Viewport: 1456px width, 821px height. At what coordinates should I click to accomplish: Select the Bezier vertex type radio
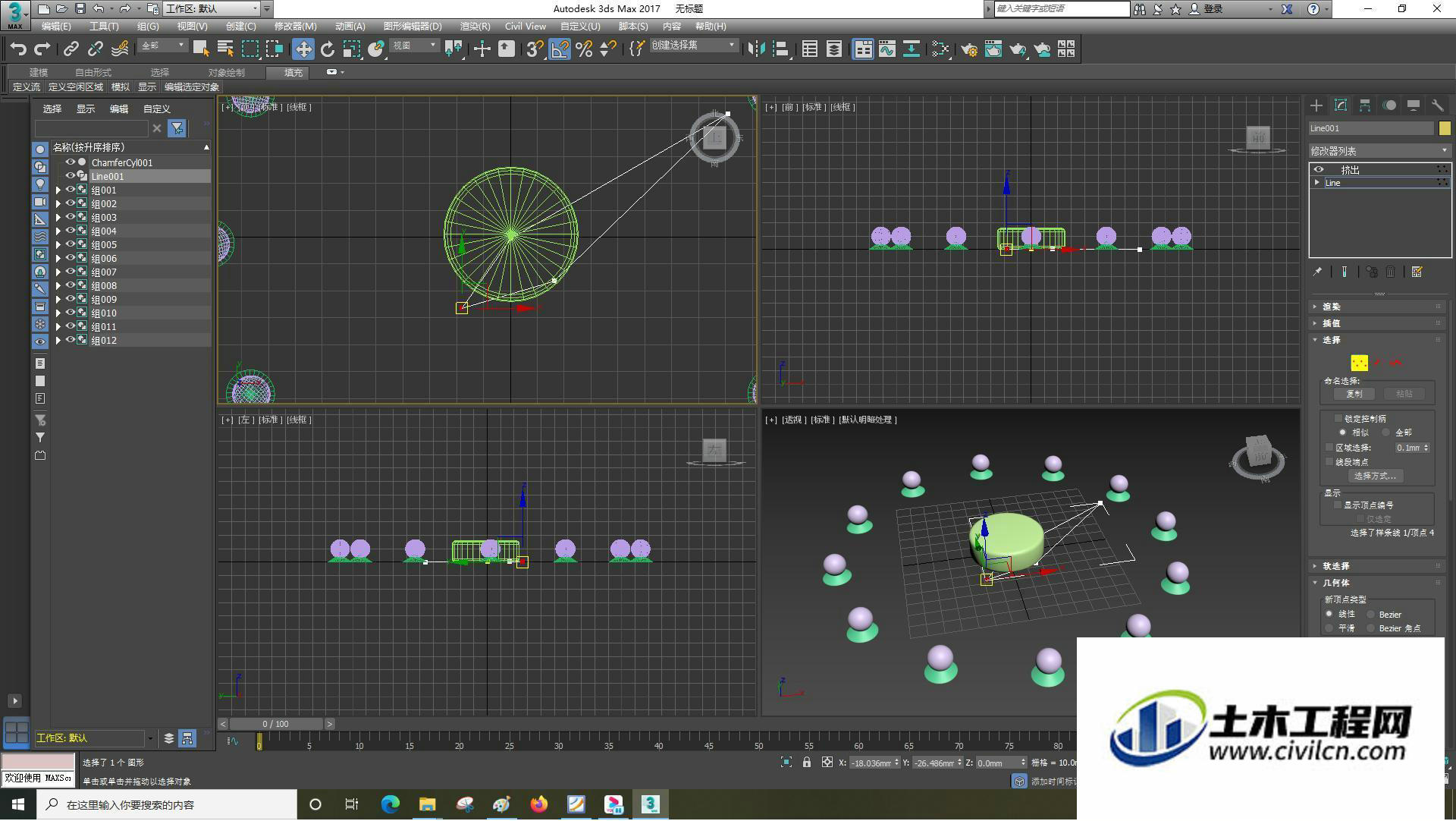(x=1371, y=615)
